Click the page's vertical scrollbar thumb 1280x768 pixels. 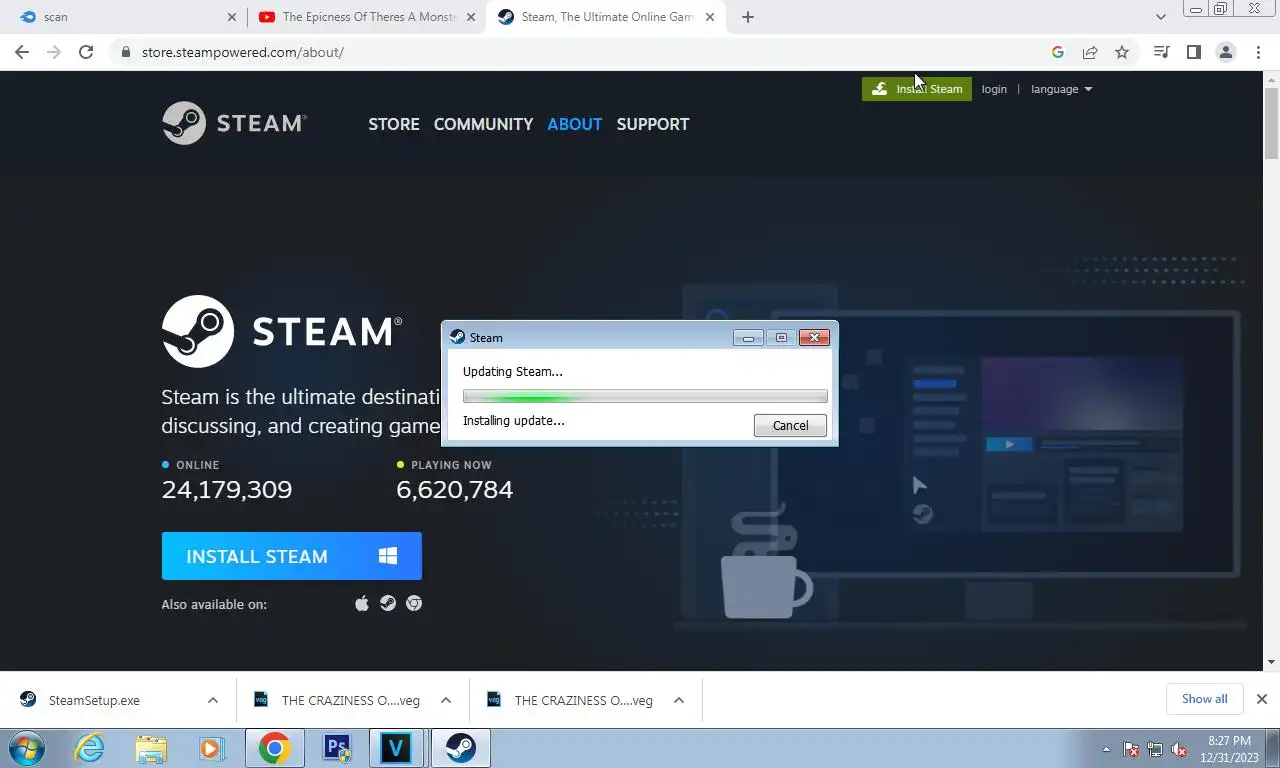pyautogui.click(x=1271, y=123)
